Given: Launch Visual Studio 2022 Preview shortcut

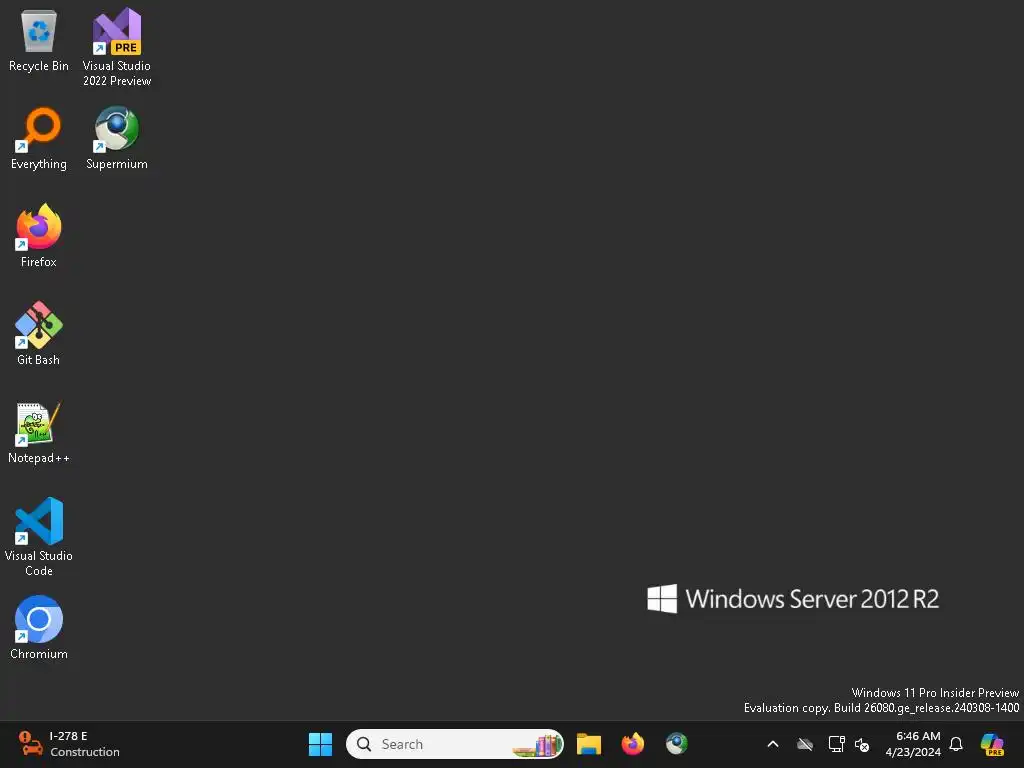Looking at the screenshot, I should (x=117, y=47).
